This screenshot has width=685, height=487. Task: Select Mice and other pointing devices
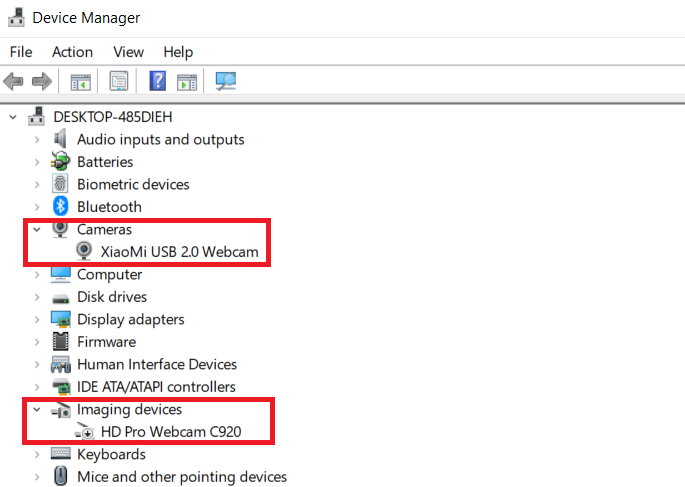click(x=181, y=477)
